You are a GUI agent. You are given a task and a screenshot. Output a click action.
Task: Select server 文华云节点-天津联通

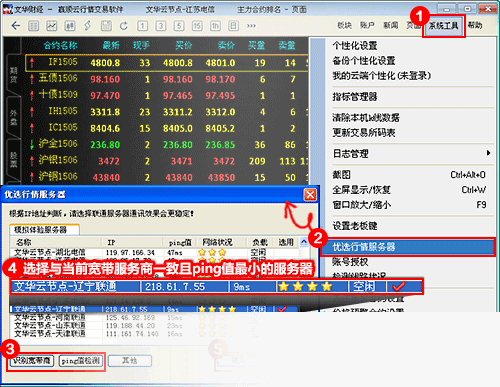coord(154,333)
